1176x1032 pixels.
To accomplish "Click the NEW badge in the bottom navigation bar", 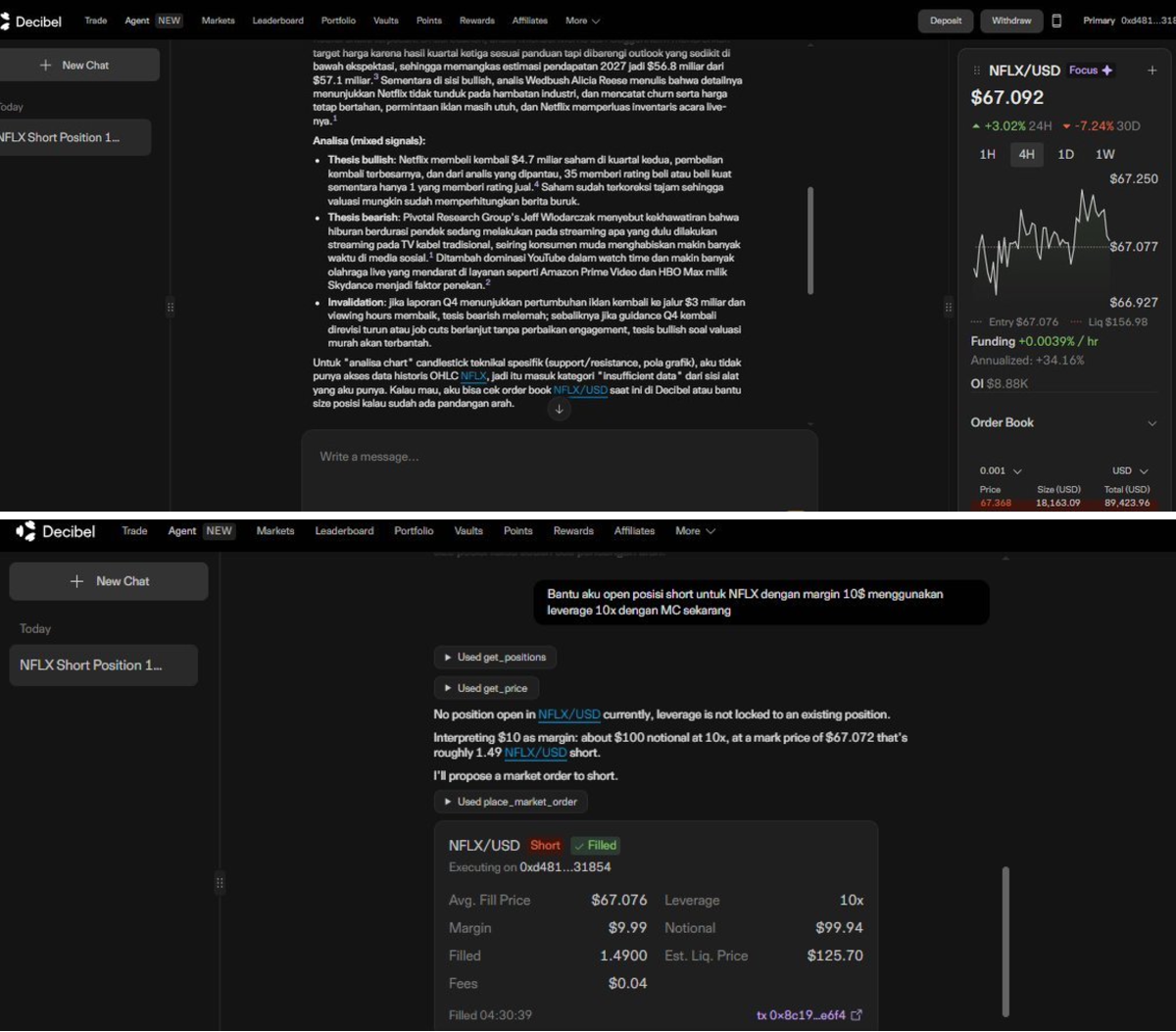I will coord(220,531).
